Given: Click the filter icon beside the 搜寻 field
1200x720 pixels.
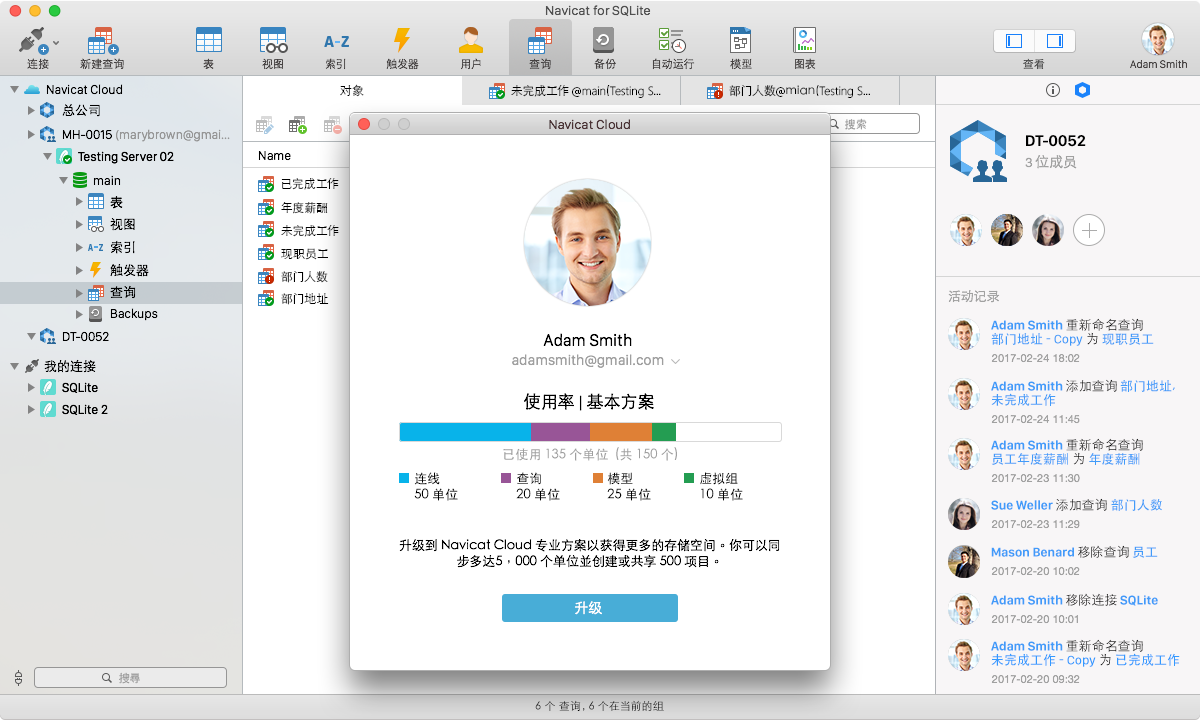Looking at the screenshot, I should click(18, 678).
